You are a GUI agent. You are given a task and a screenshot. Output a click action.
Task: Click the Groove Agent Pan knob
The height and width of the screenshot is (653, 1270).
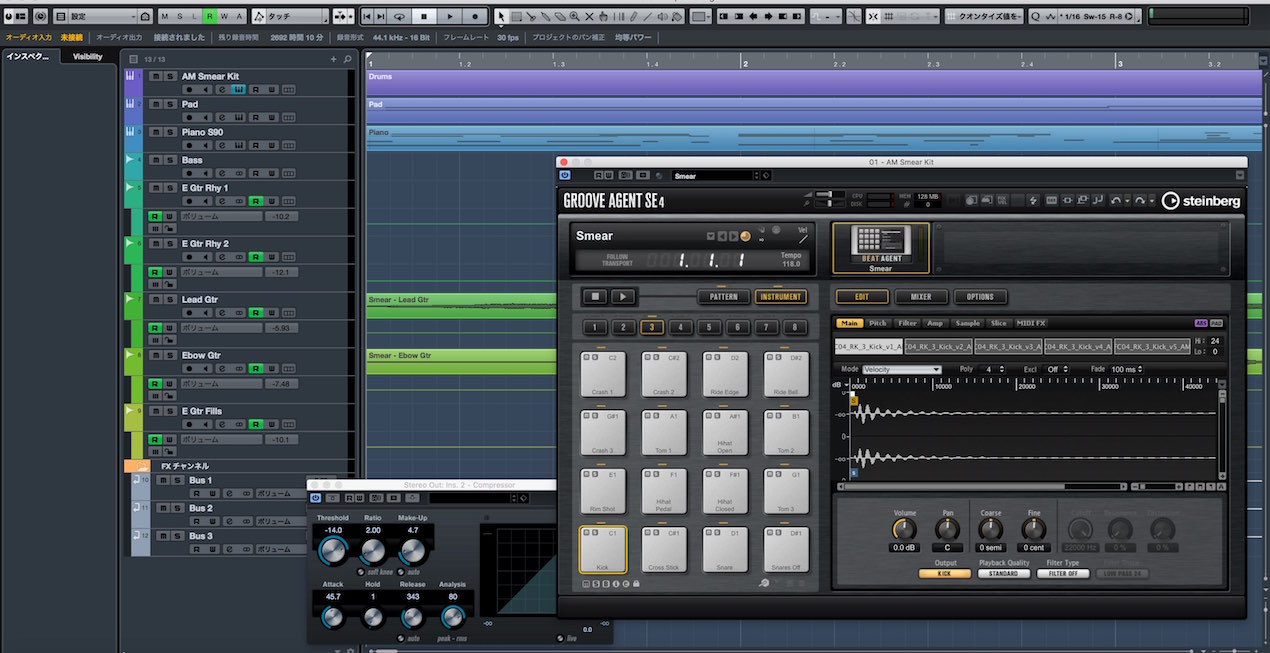(x=947, y=528)
